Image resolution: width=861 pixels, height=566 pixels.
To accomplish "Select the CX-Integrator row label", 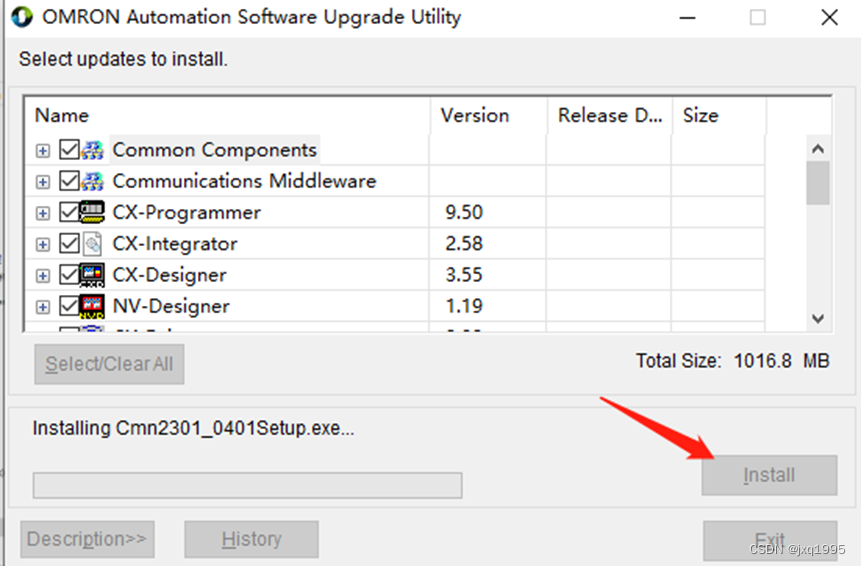I will click(175, 244).
